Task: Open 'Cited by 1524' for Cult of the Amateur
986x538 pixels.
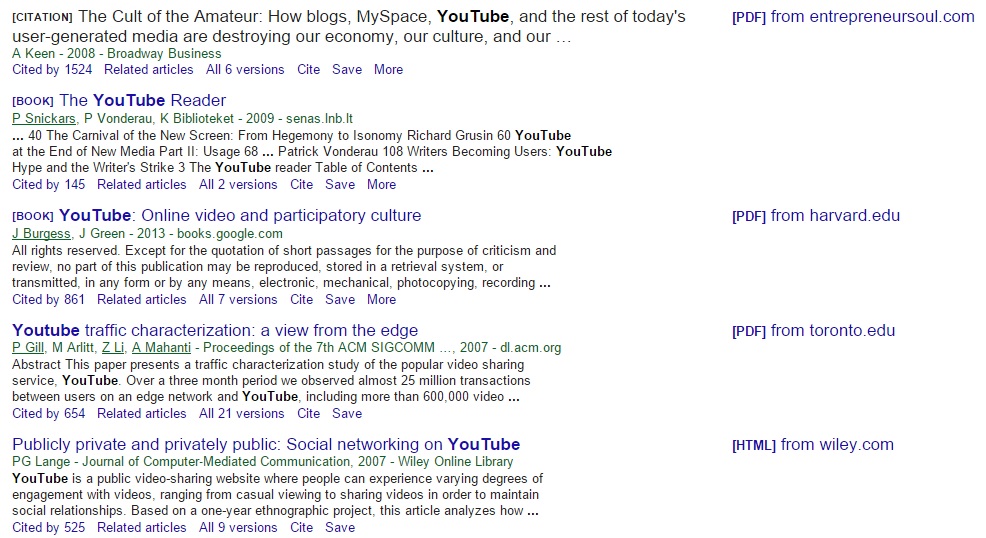Action: point(52,70)
